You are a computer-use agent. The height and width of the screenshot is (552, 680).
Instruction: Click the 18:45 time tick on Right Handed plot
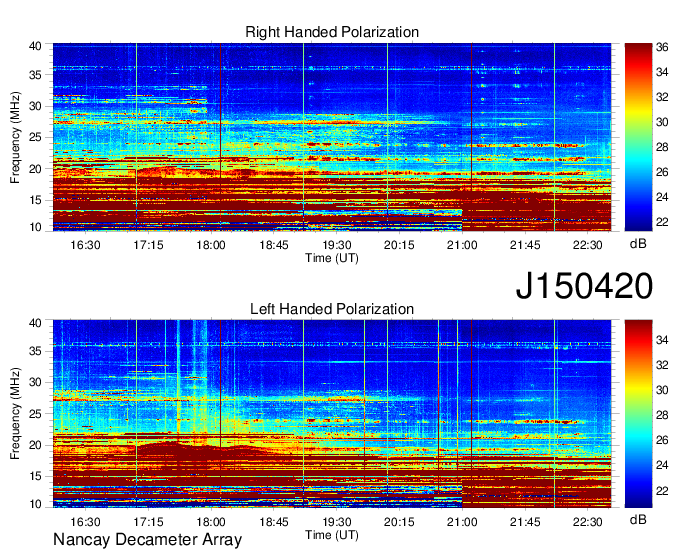274,245
